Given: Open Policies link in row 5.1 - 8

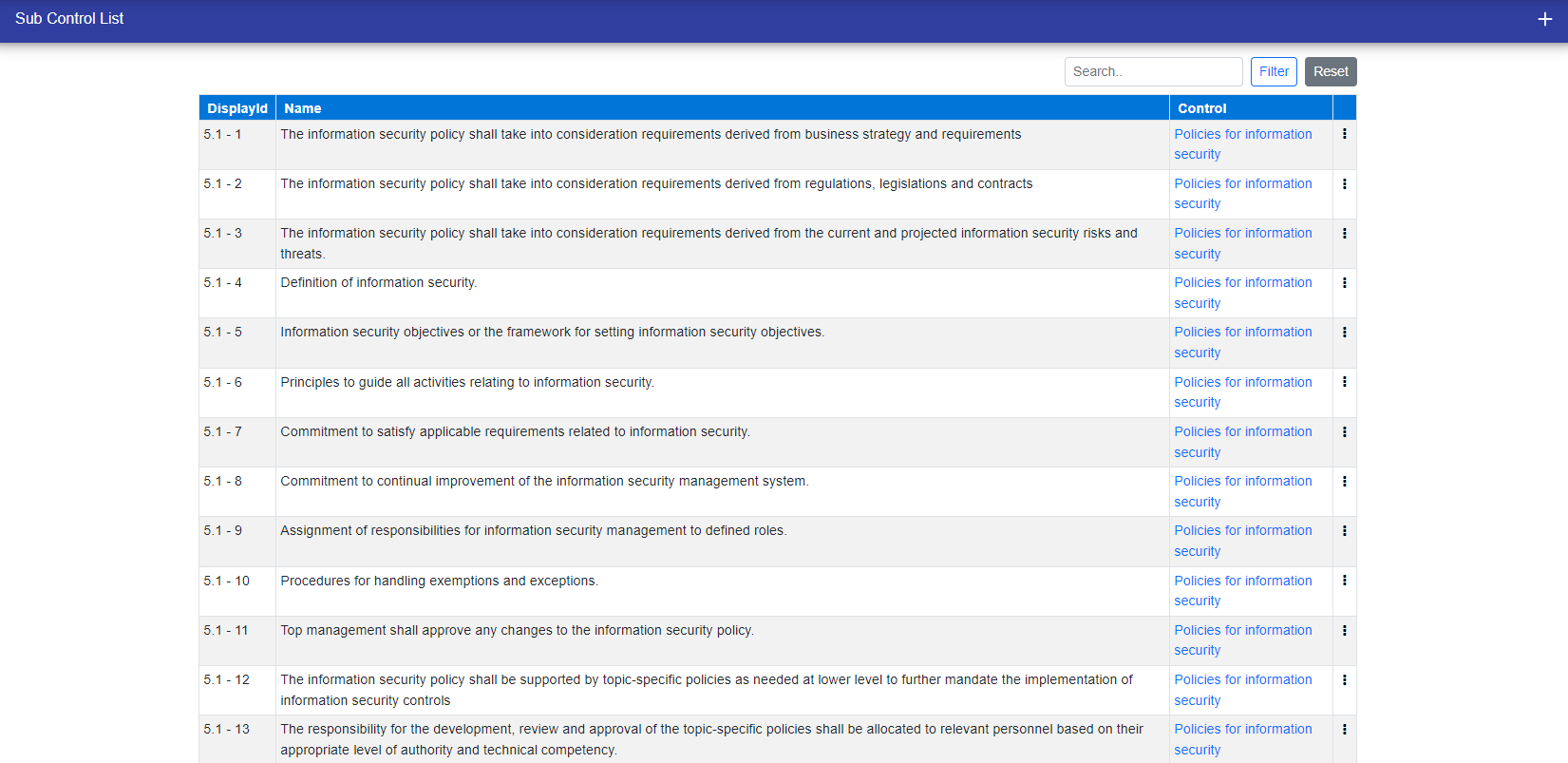Looking at the screenshot, I should point(1242,482).
